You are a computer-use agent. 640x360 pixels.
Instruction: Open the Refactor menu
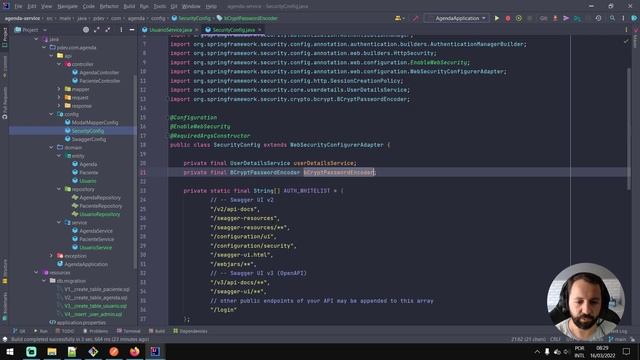(109, 7)
